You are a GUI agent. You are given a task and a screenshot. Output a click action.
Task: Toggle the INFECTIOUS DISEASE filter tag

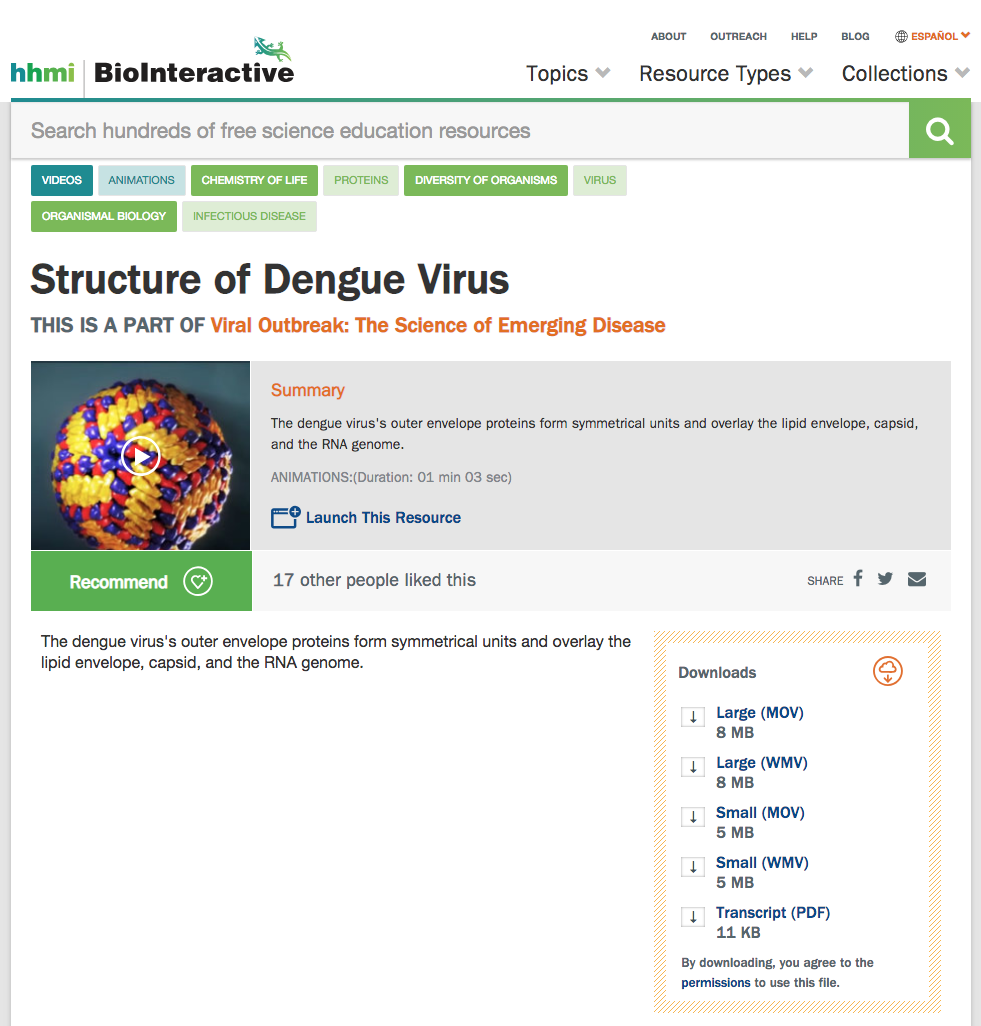pyautogui.click(x=249, y=215)
